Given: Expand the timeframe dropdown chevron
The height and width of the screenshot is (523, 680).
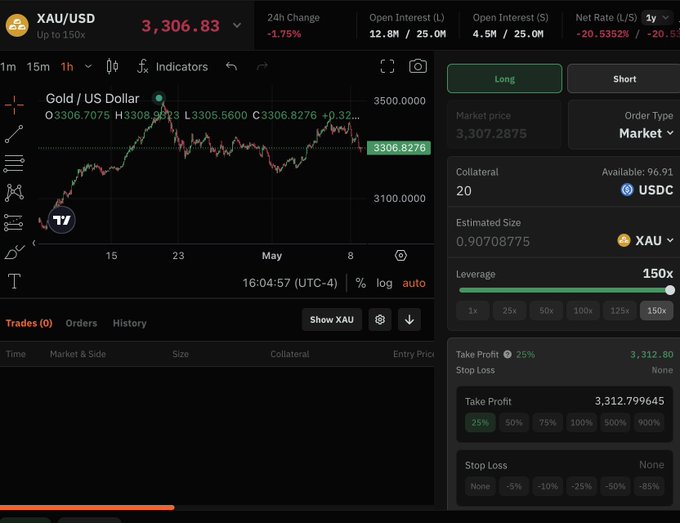Looking at the screenshot, I should [x=88, y=67].
